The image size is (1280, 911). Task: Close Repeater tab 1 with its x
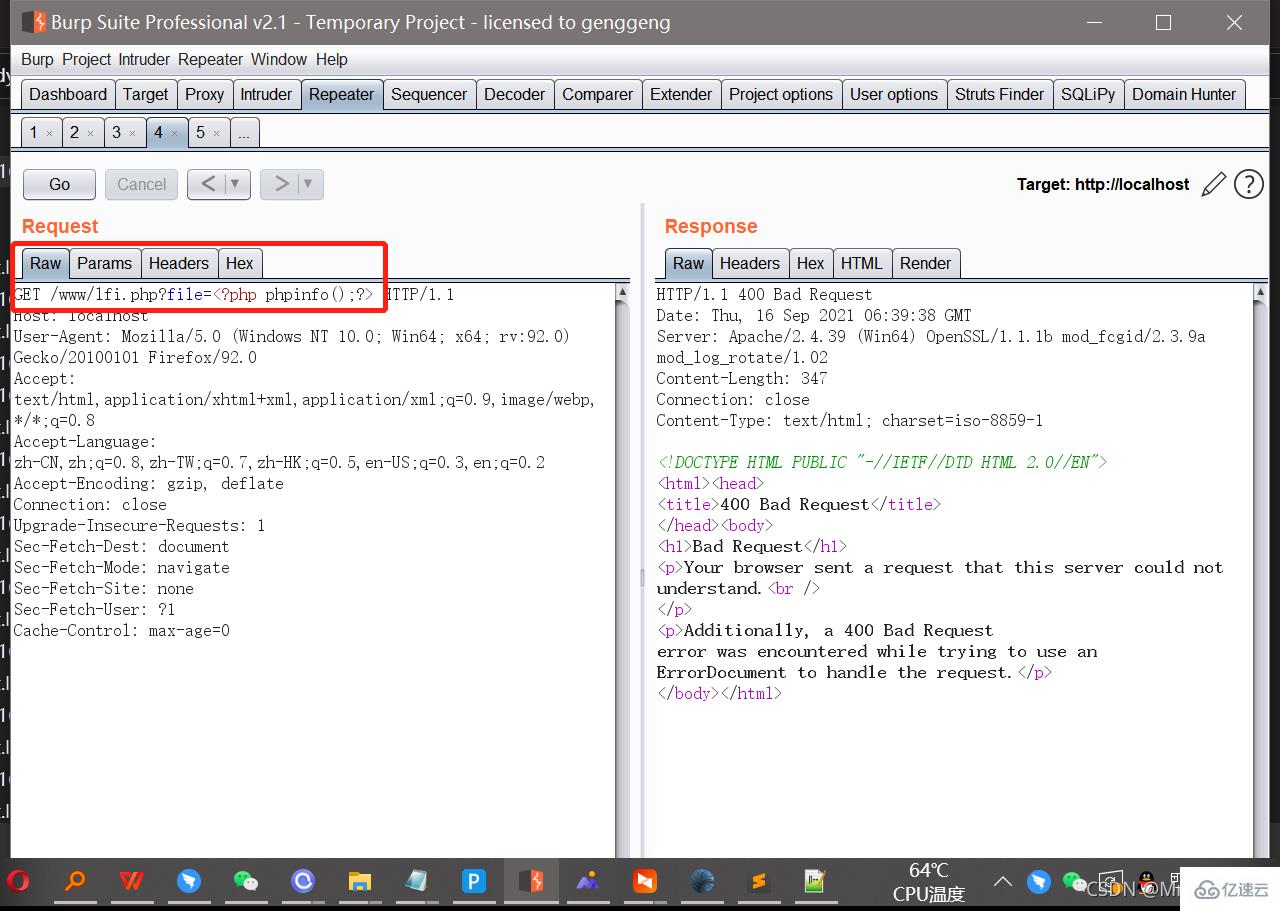click(x=49, y=133)
